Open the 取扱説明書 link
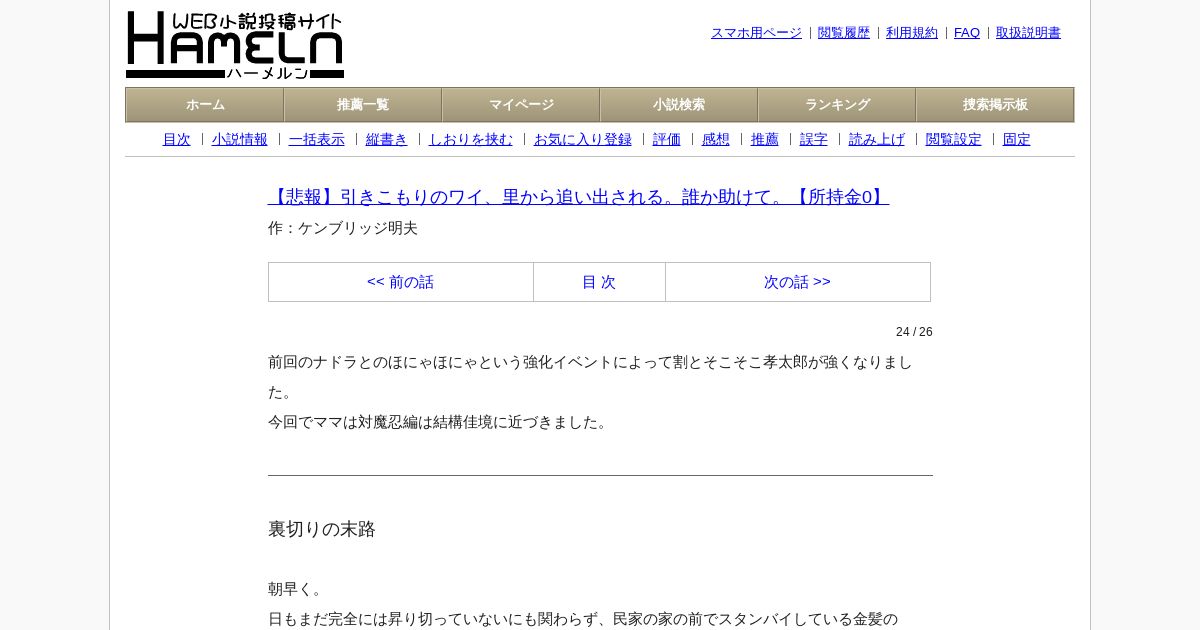 pos(1028,33)
